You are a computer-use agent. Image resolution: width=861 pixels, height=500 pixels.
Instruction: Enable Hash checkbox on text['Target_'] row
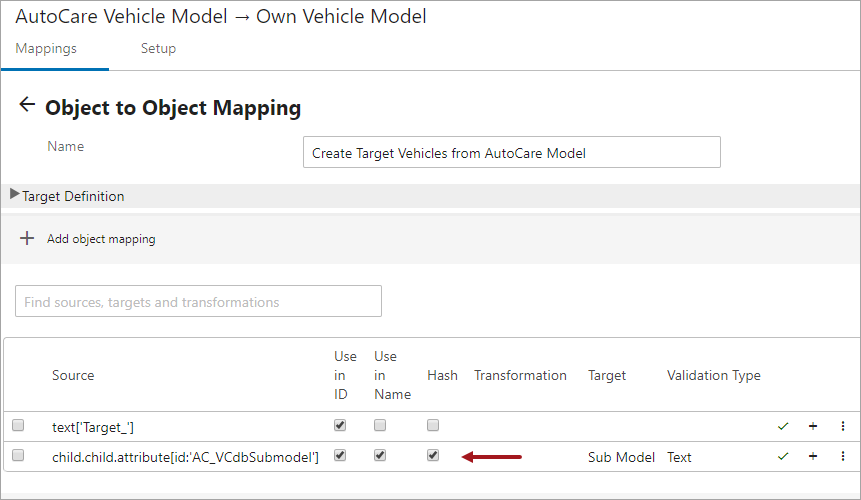pos(433,425)
